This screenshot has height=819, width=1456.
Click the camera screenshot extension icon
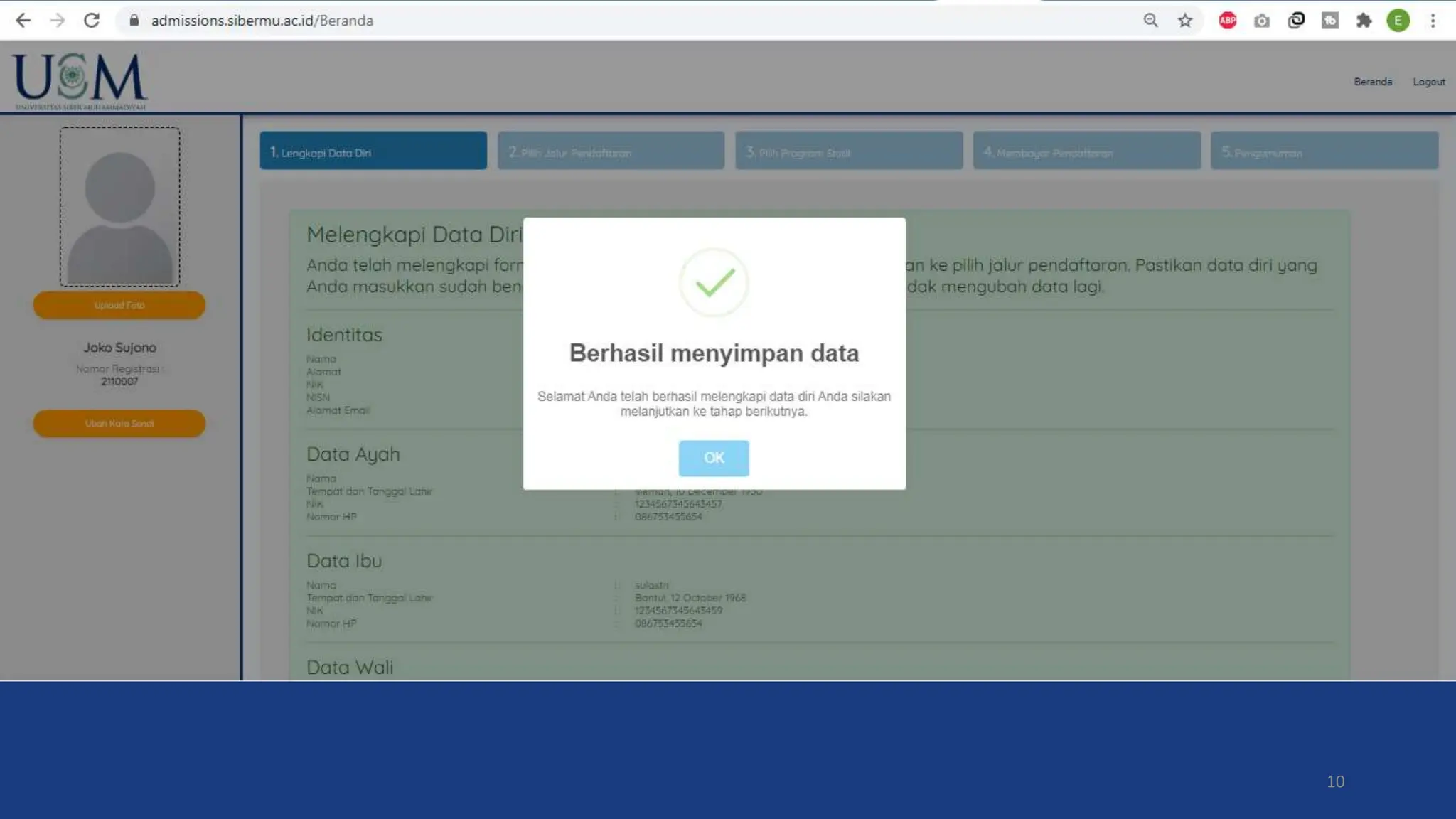point(1261,21)
